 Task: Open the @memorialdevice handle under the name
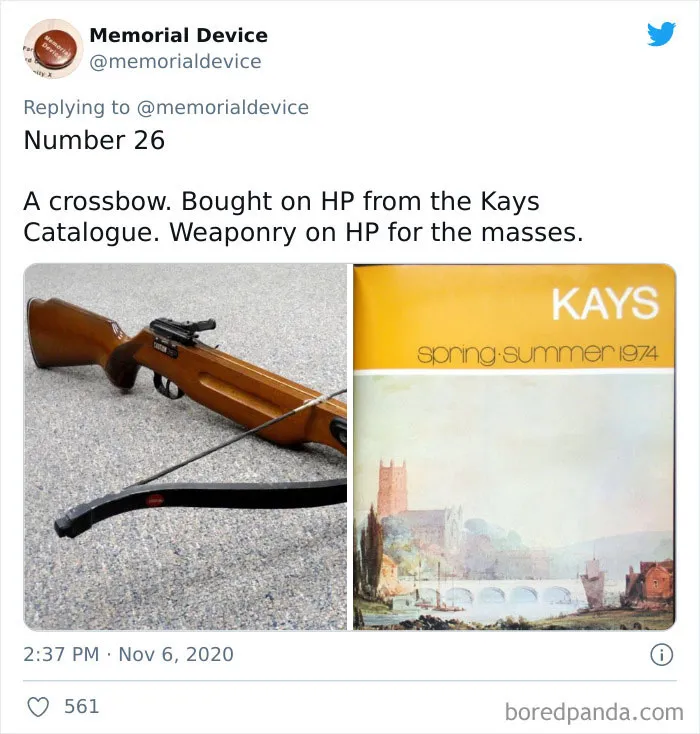coord(175,61)
